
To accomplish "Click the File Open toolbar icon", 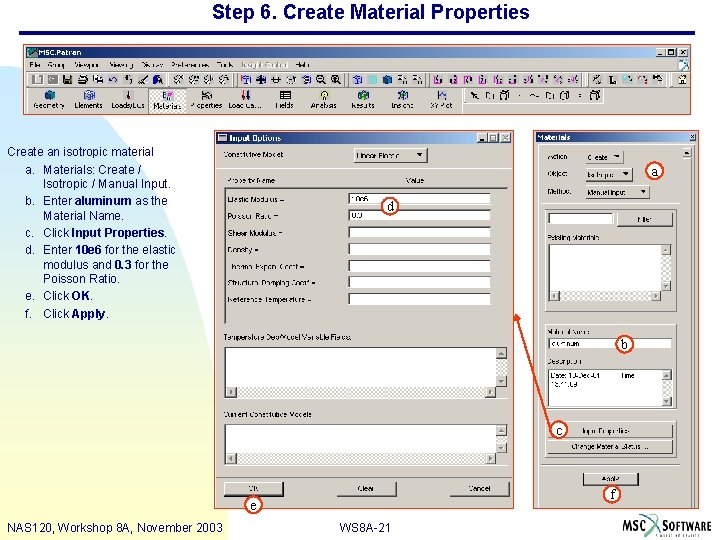I will click(52, 79).
